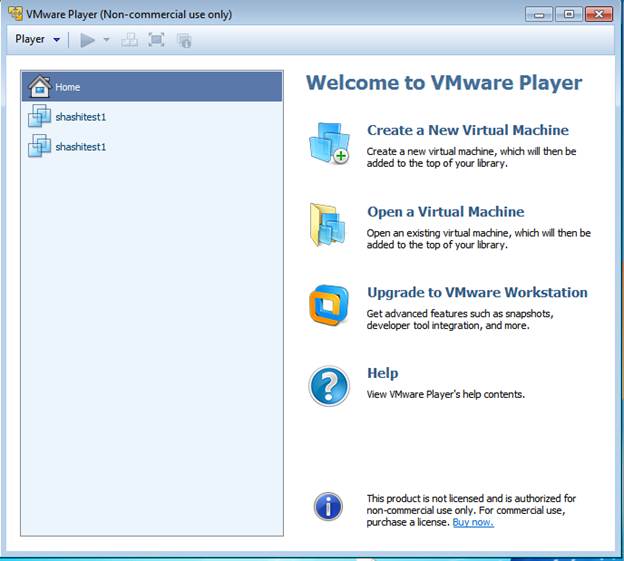Screen dimensions: 624x561
Task: Click the Home house icon in library
Action: point(39,86)
